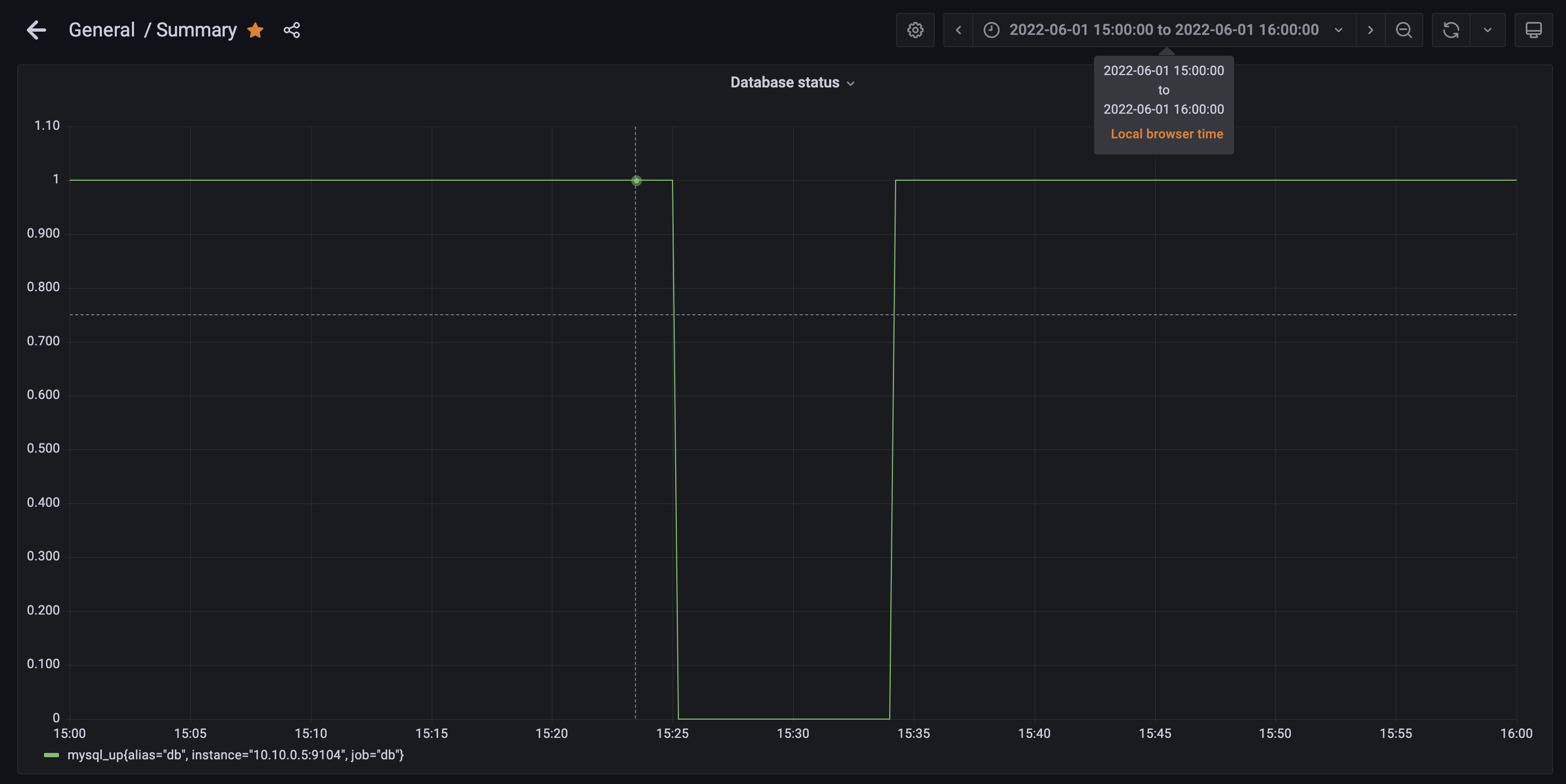The width and height of the screenshot is (1566, 784).
Task: Open the time range picker
Action: [1164, 30]
